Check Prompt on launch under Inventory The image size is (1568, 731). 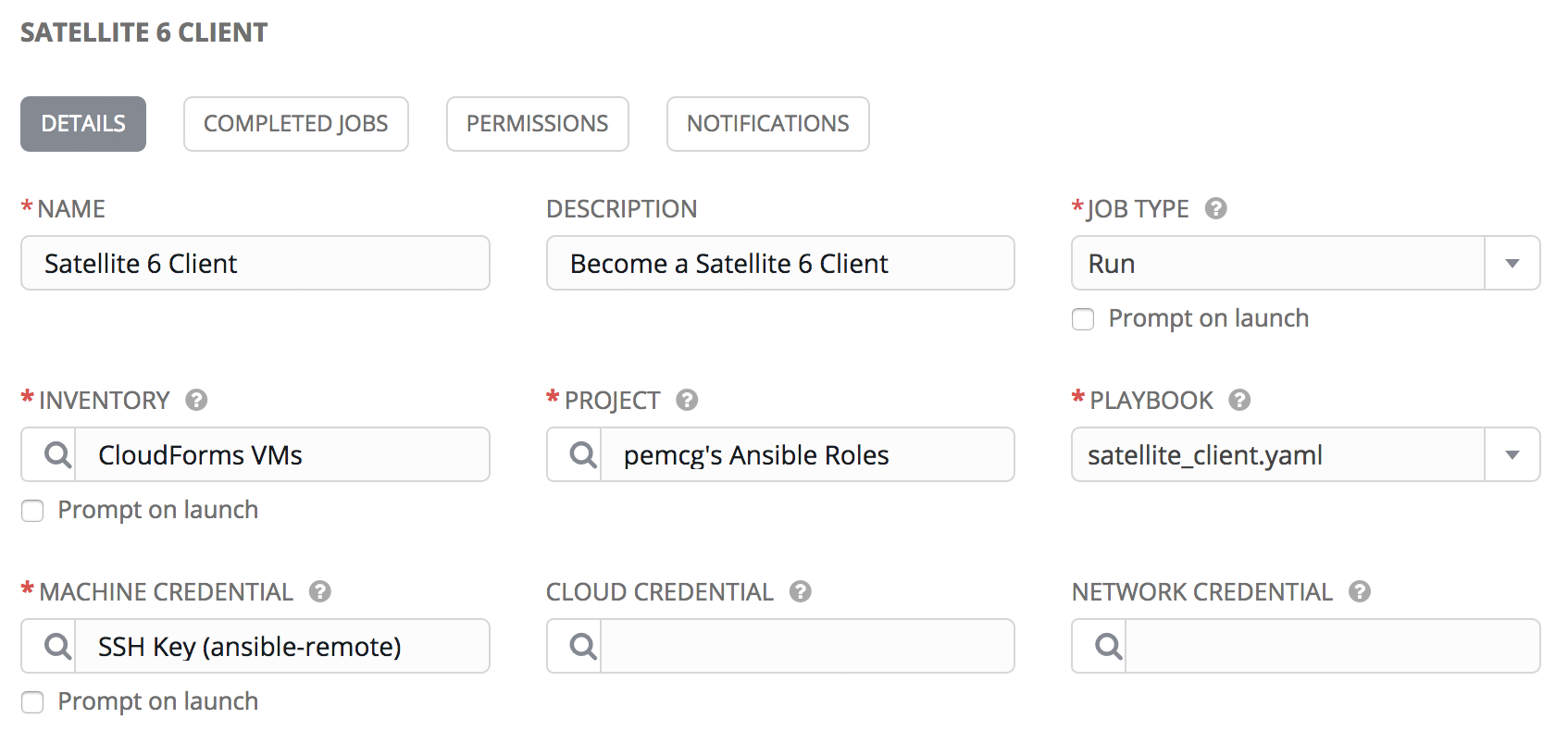point(32,511)
